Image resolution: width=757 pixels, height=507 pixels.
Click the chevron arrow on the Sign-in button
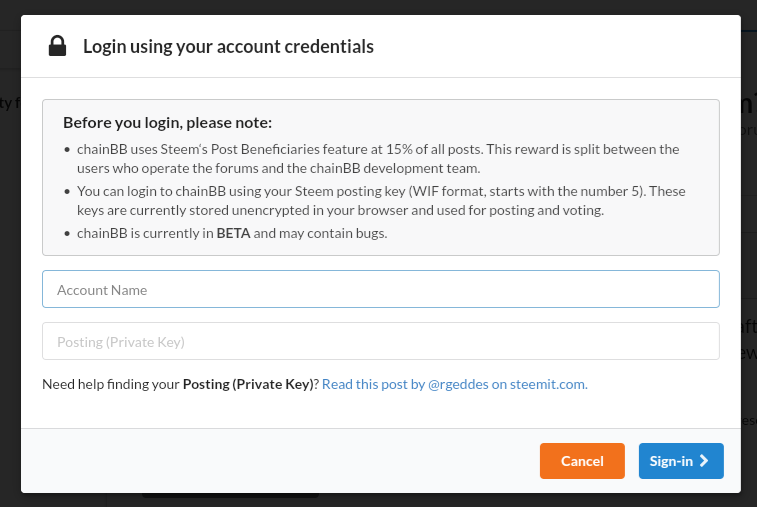704,461
